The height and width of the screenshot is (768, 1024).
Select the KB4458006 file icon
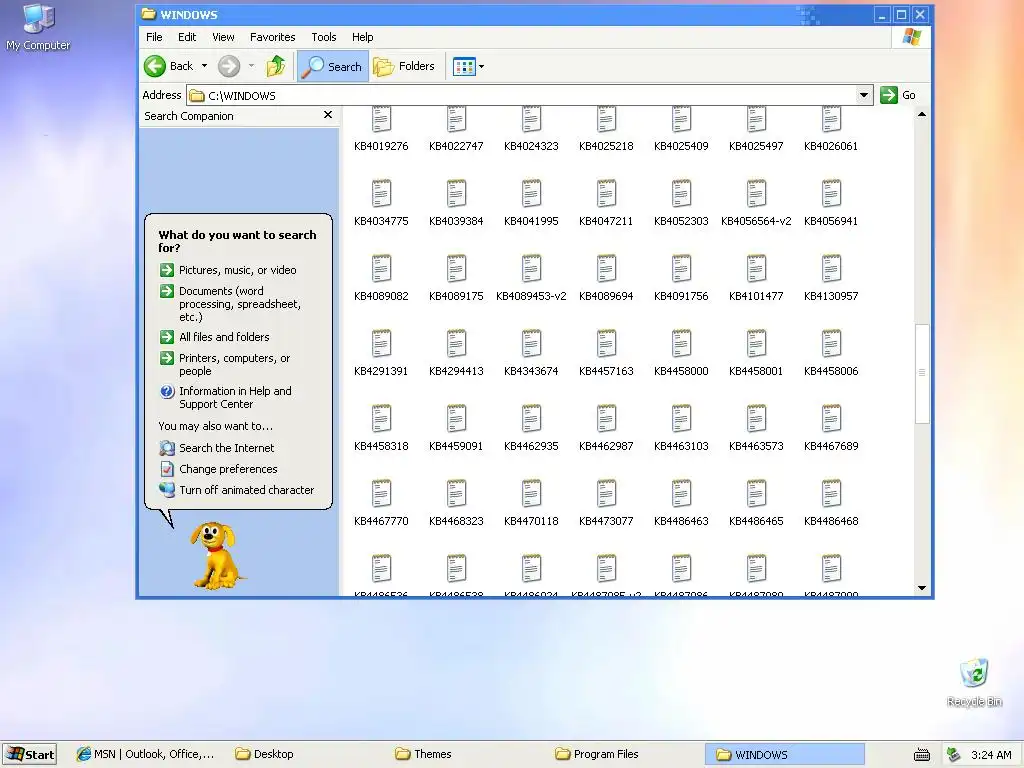[x=831, y=344]
